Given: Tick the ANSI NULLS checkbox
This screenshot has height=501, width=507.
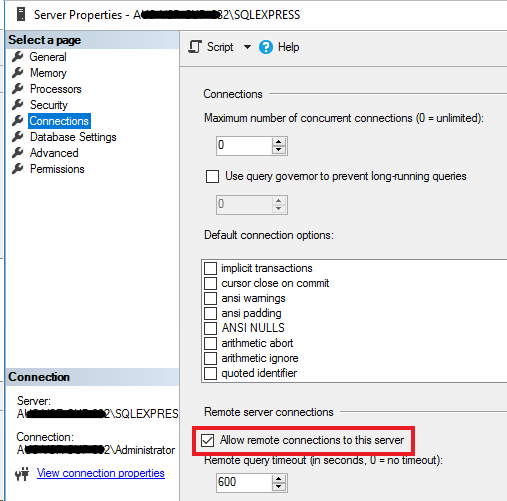Looking at the screenshot, I should tap(210, 328).
